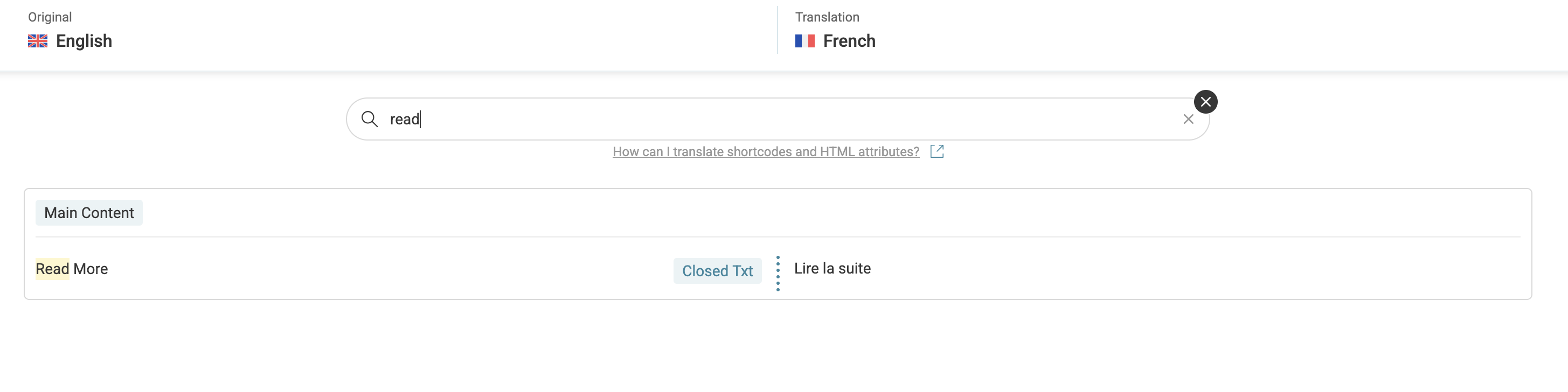Click the horizontal line under Main Content
The image size is (1568, 392).
coord(778,237)
